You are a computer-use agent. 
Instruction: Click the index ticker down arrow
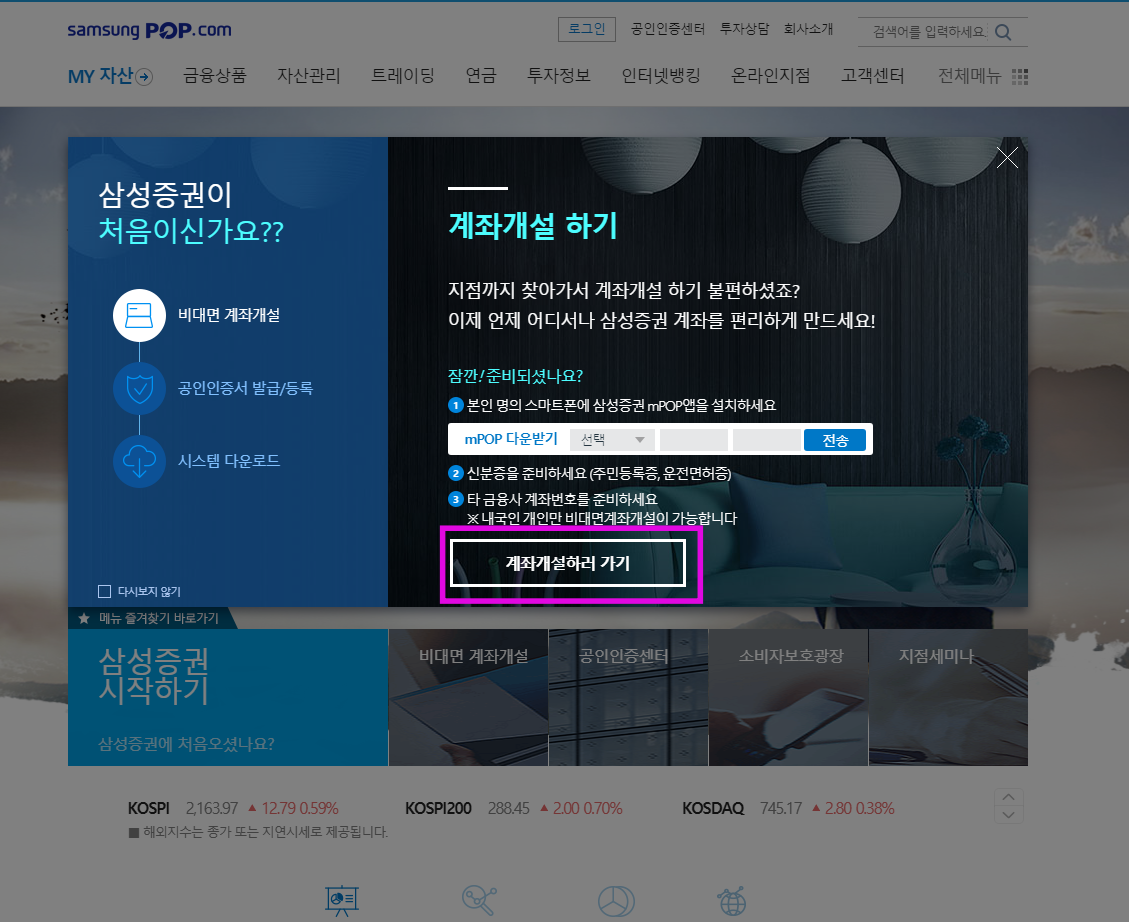click(x=1008, y=815)
